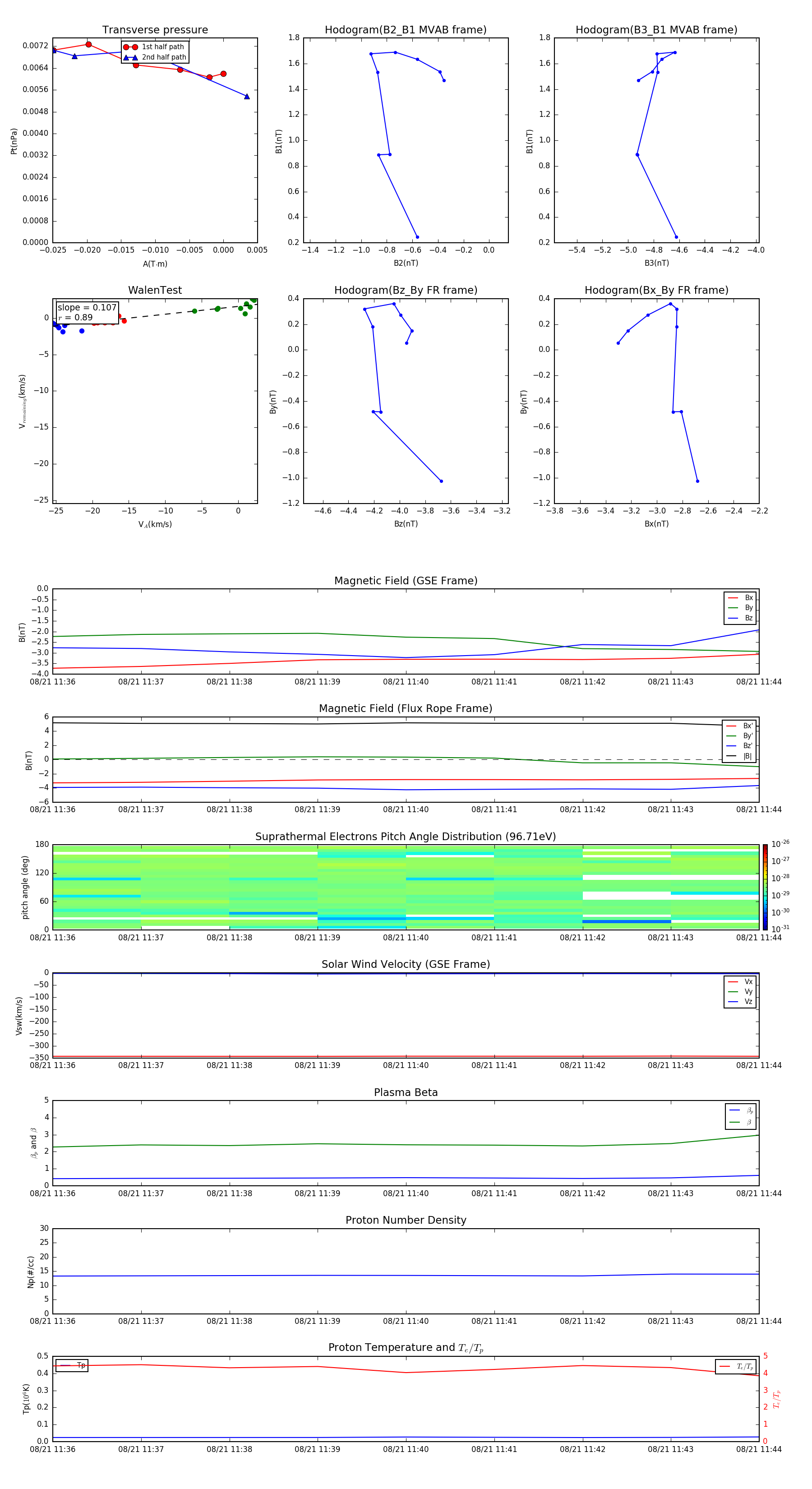Click the "Transverse pressure" plot title
812x1489 pixels.
tap(155, 30)
